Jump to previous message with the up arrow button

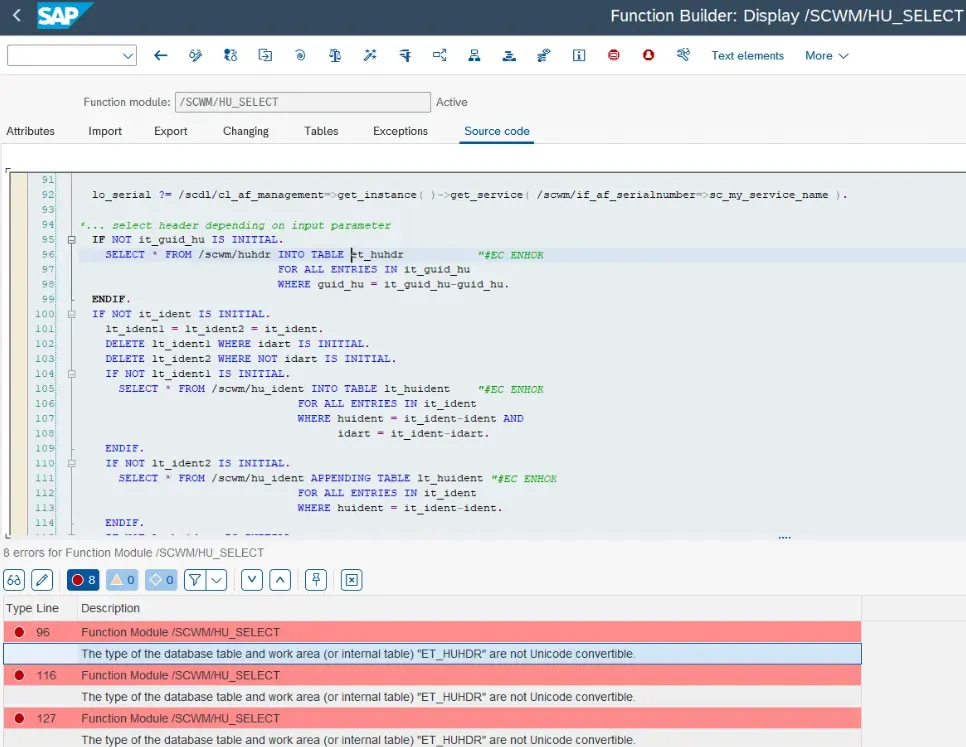(281, 580)
